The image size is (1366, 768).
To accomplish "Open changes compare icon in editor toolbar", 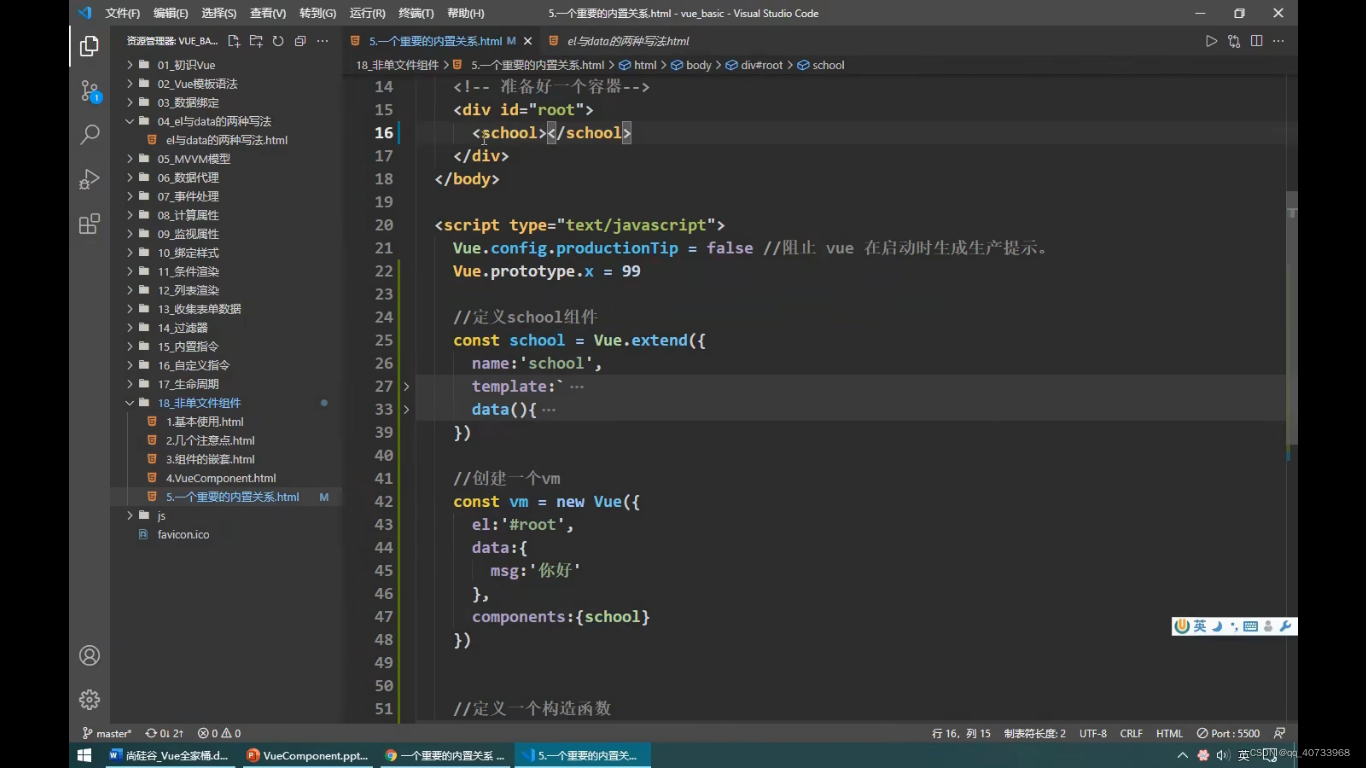I will [x=1234, y=41].
